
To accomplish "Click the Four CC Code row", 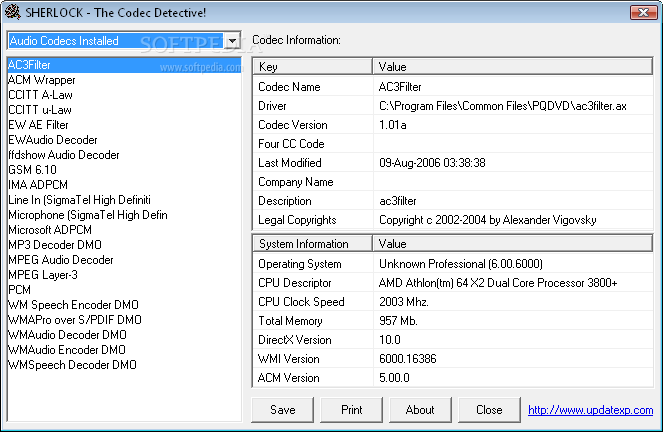I will pos(453,144).
